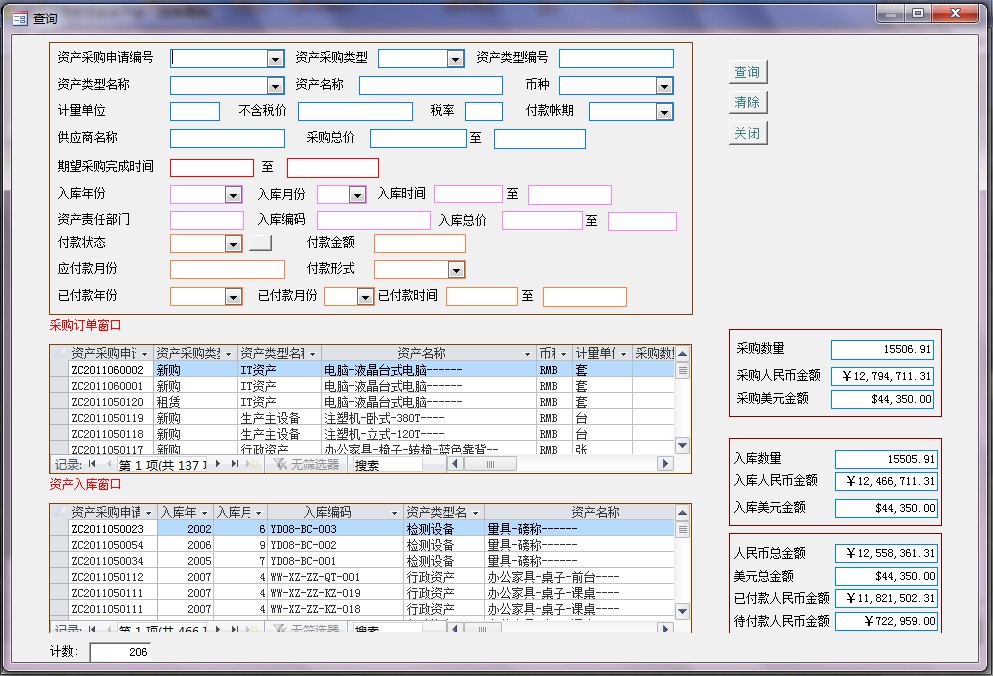Click the 办公家具-桌子-前台 asset name cell
Image resolution: width=993 pixels, height=676 pixels.
pos(579,577)
